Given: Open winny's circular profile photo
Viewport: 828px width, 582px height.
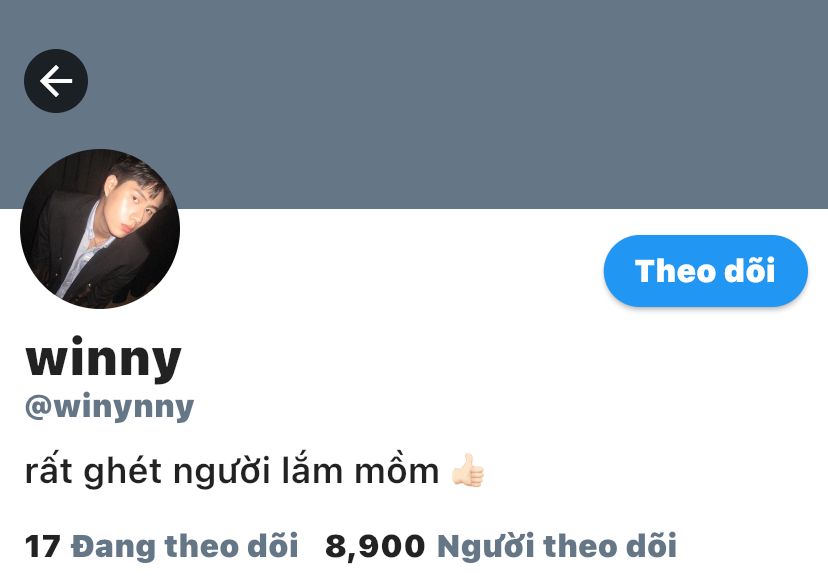Looking at the screenshot, I should [x=100, y=229].
